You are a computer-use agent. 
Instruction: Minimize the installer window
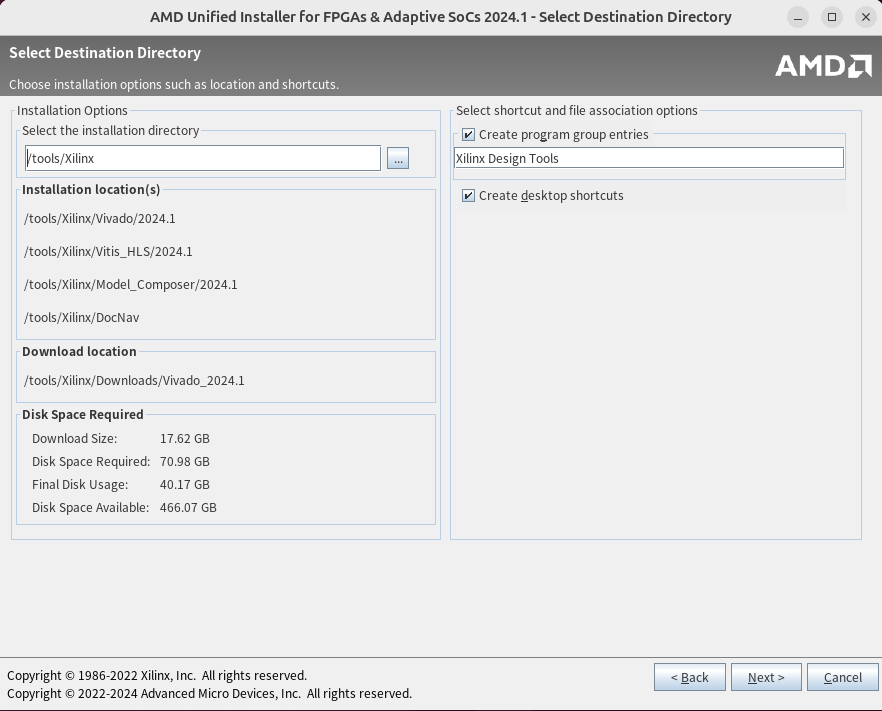coord(798,17)
